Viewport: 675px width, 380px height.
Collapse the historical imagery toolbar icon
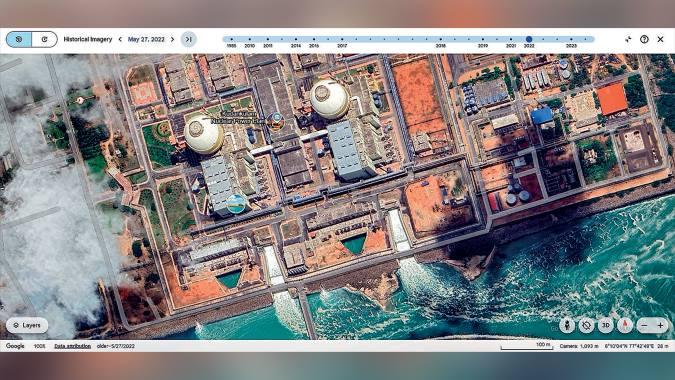628,39
